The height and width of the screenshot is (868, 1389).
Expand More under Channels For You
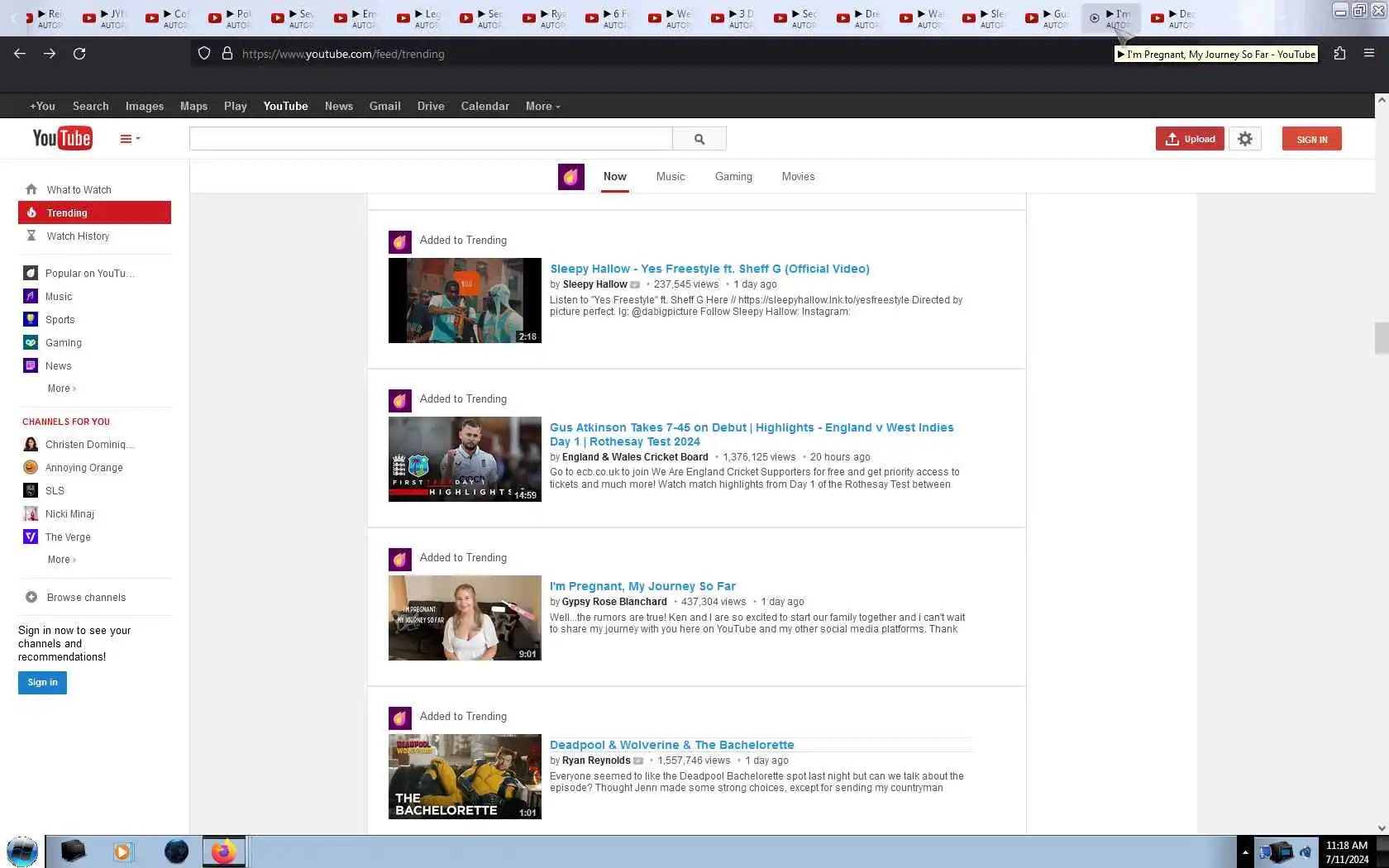[x=62, y=560]
